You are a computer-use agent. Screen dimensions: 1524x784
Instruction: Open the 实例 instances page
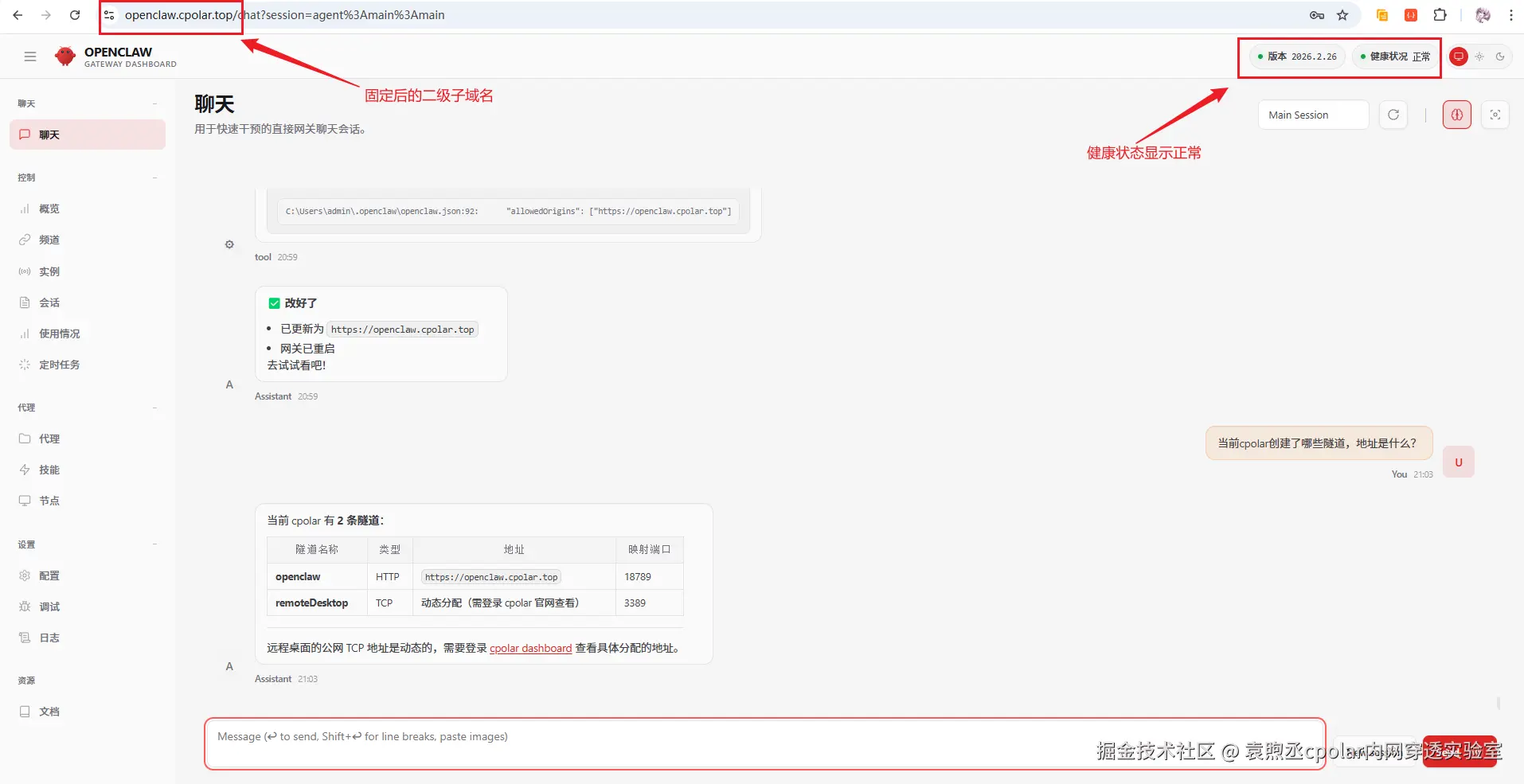pos(88,271)
